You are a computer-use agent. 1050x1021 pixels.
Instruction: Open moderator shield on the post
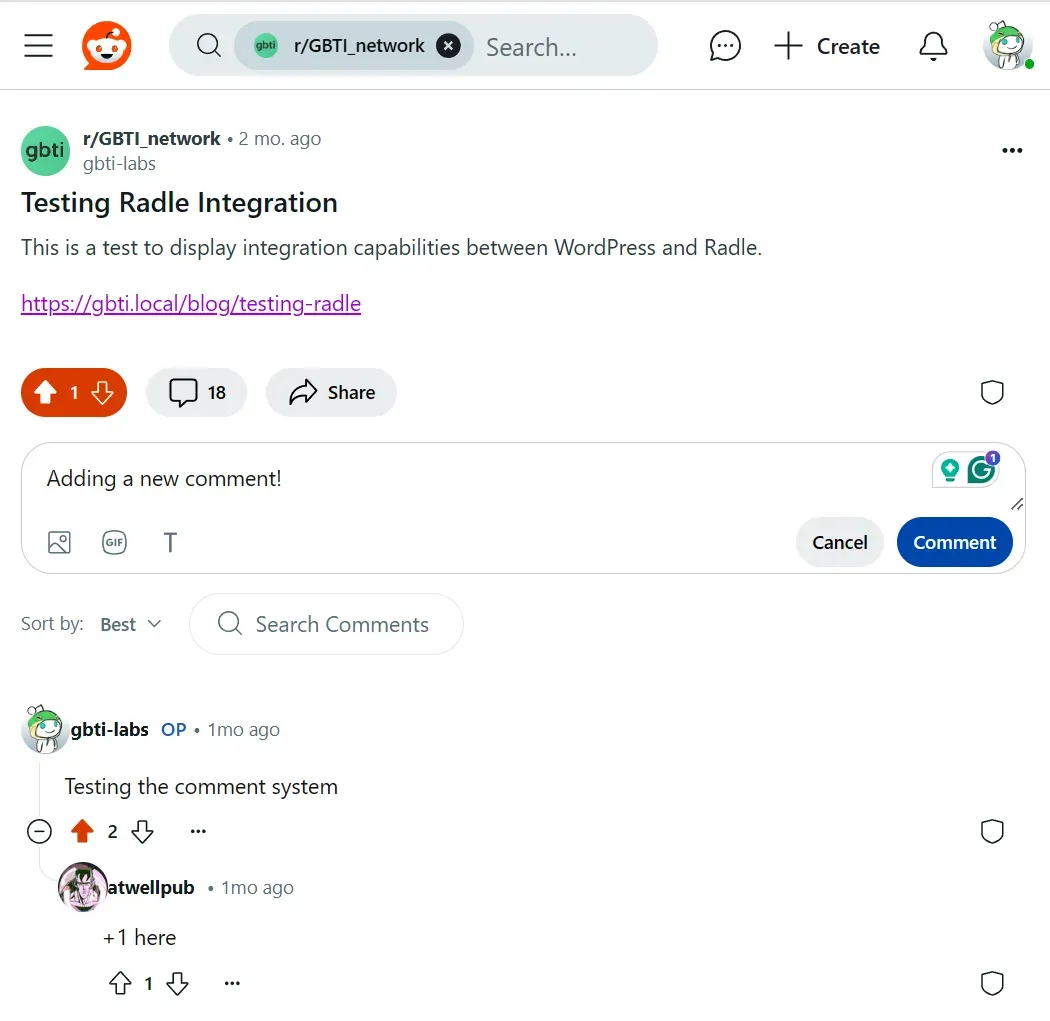click(x=992, y=392)
